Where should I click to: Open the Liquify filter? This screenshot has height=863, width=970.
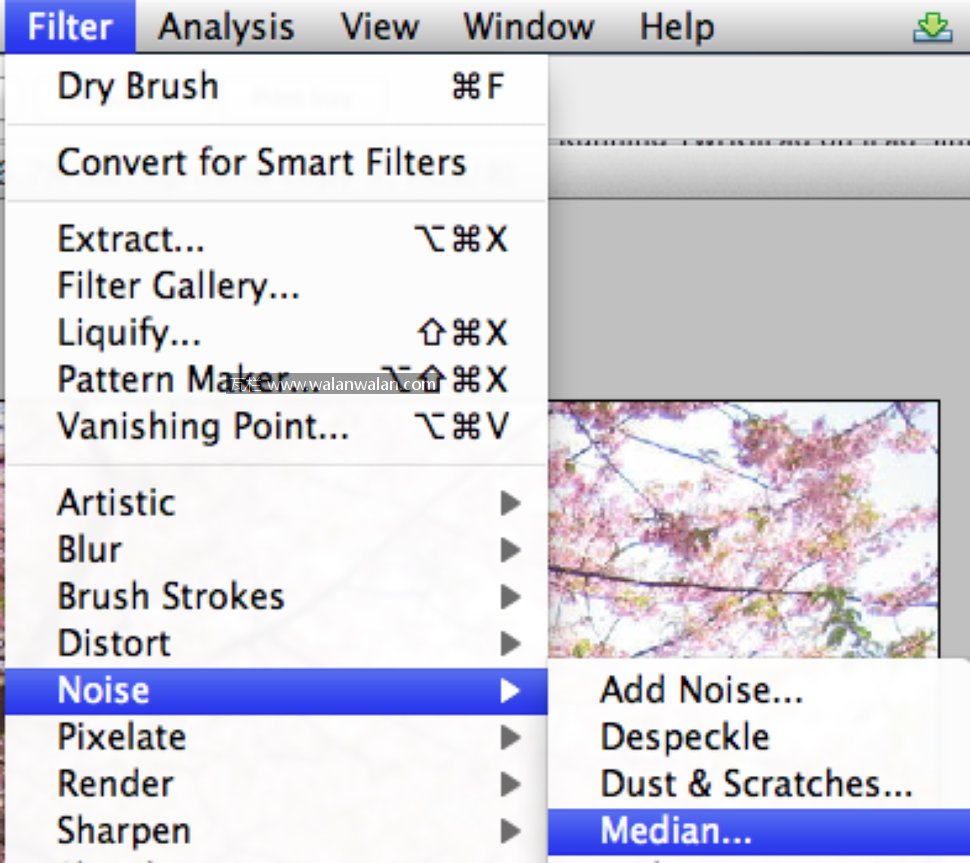point(129,333)
